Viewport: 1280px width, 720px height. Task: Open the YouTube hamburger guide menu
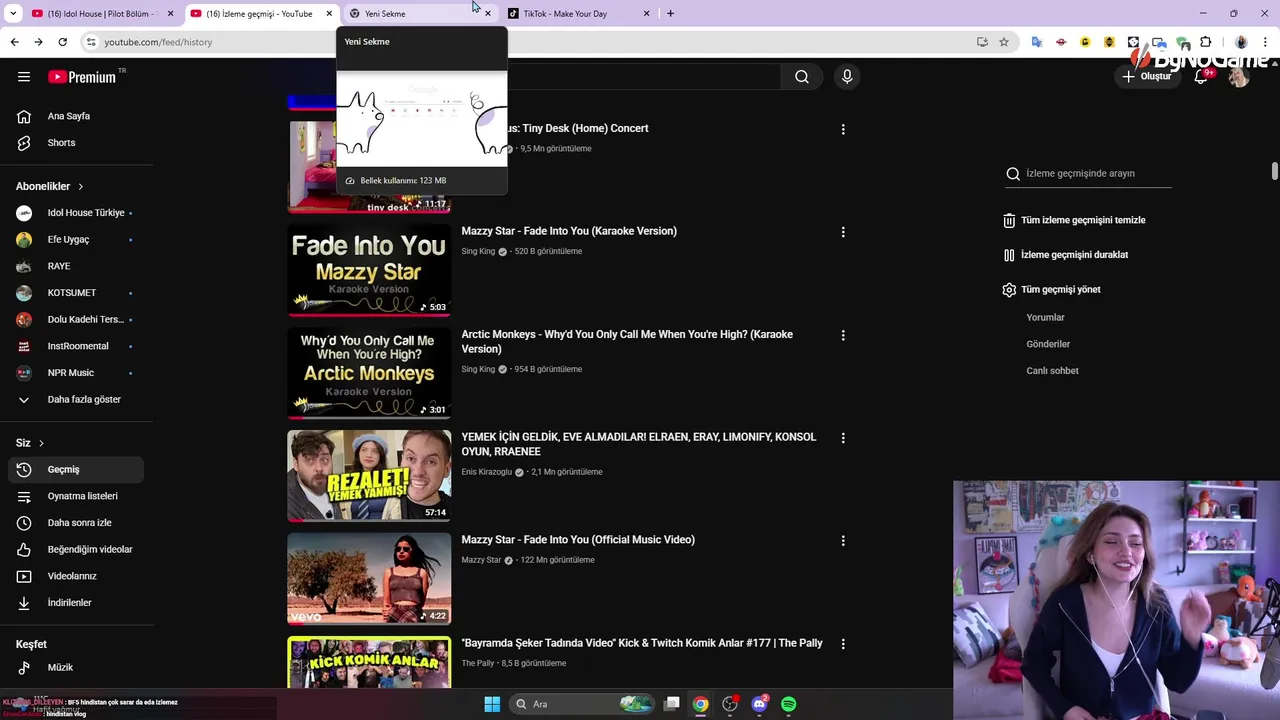(x=24, y=77)
